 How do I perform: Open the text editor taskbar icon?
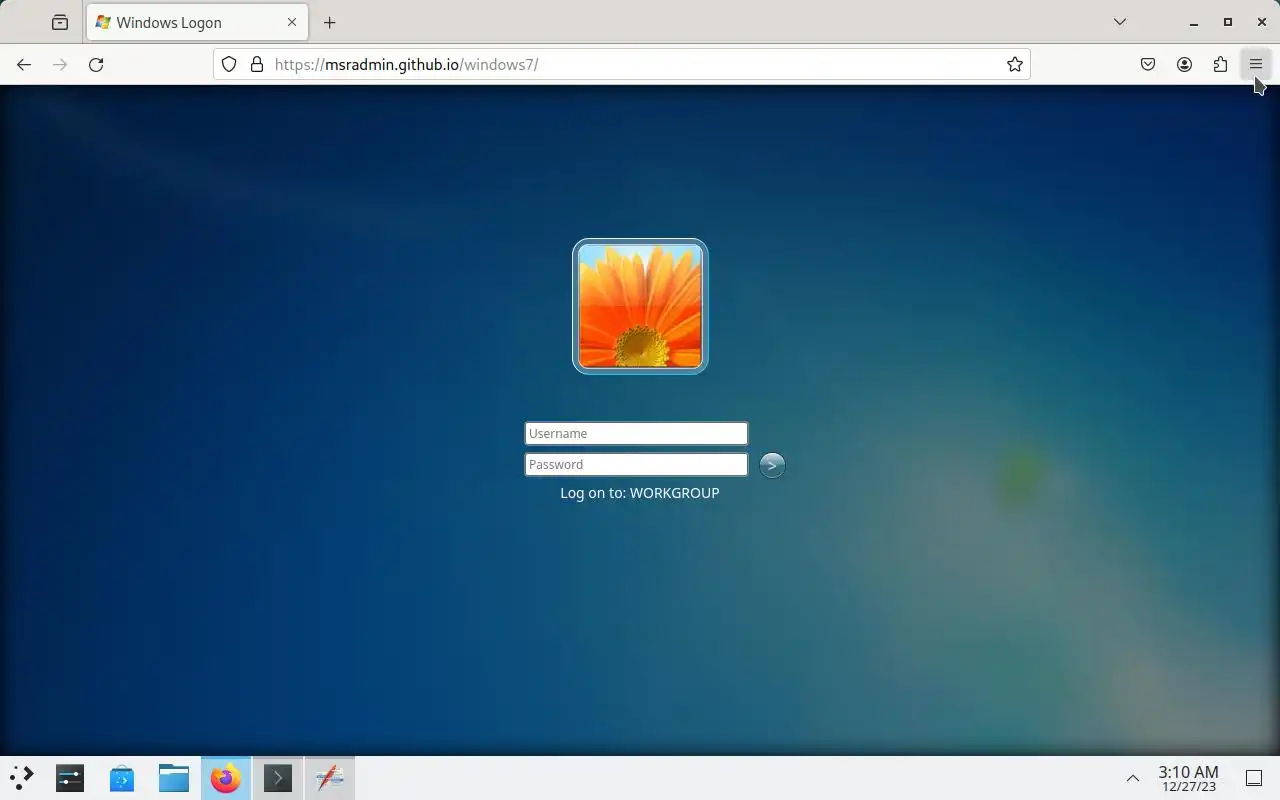[x=330, y=778]
